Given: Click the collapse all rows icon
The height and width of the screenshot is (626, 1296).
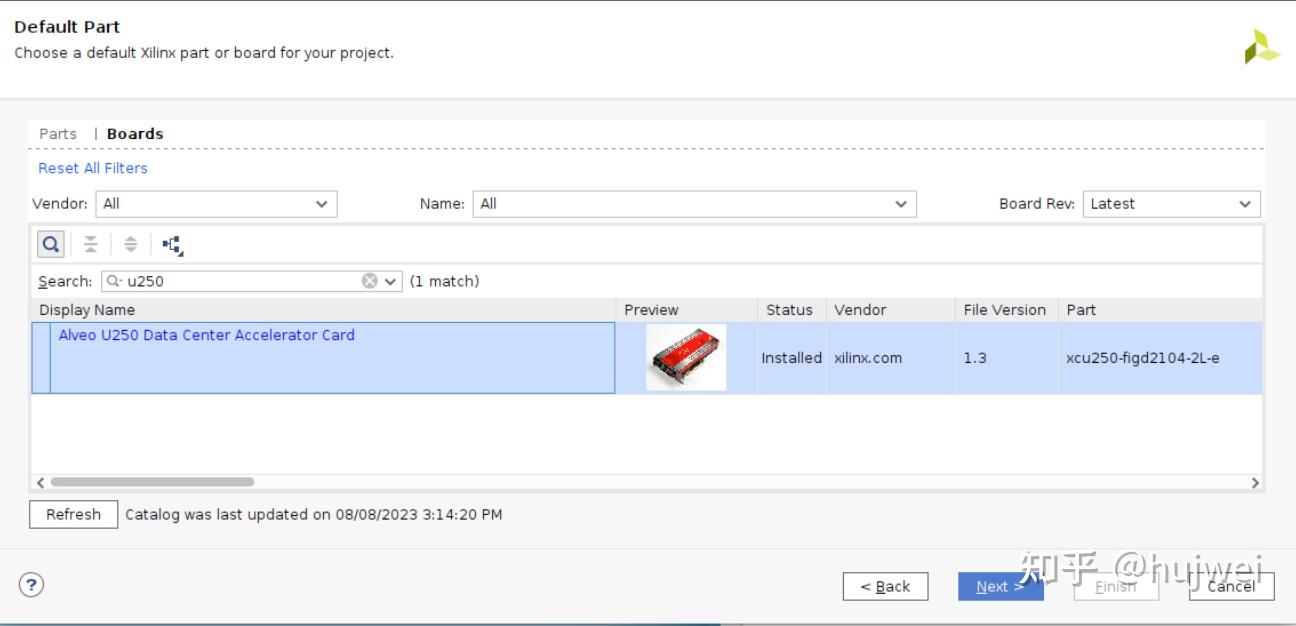Looking at the screenshot, I should click(90, 243).
